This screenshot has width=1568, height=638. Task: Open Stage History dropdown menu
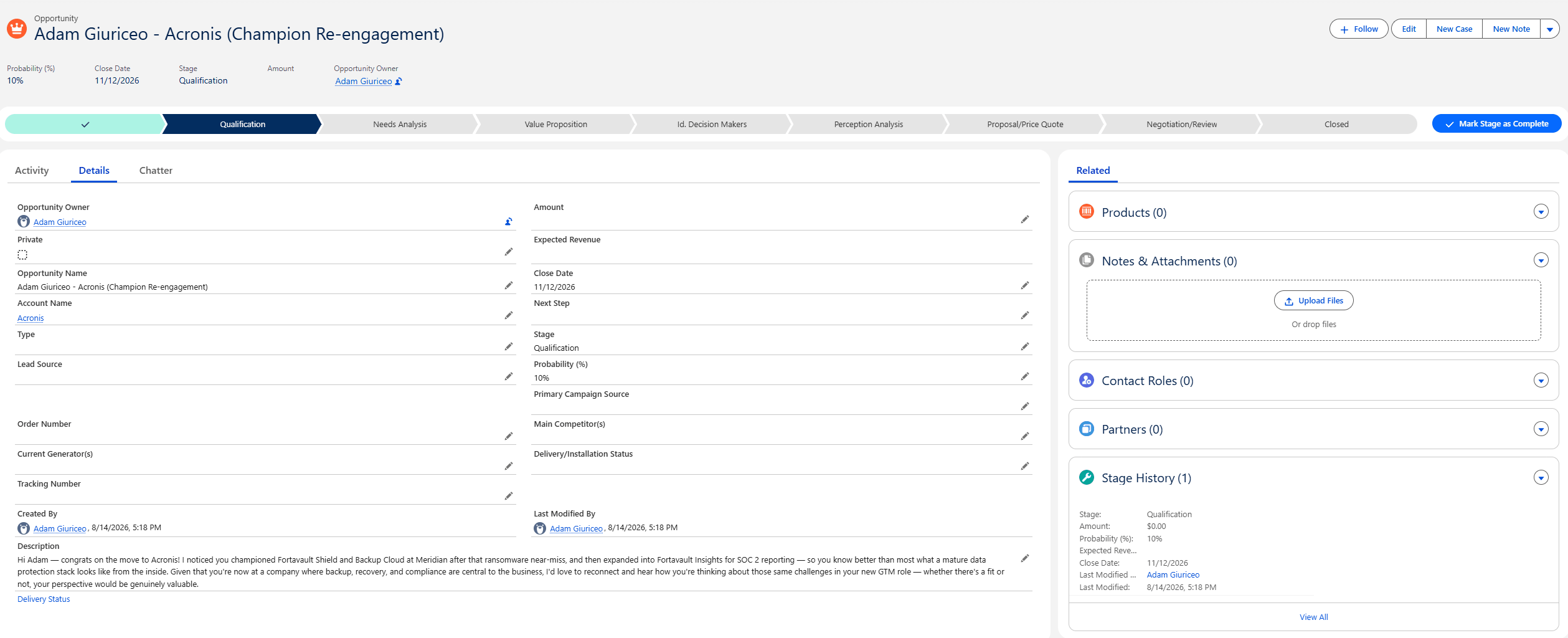point(1541,477)
